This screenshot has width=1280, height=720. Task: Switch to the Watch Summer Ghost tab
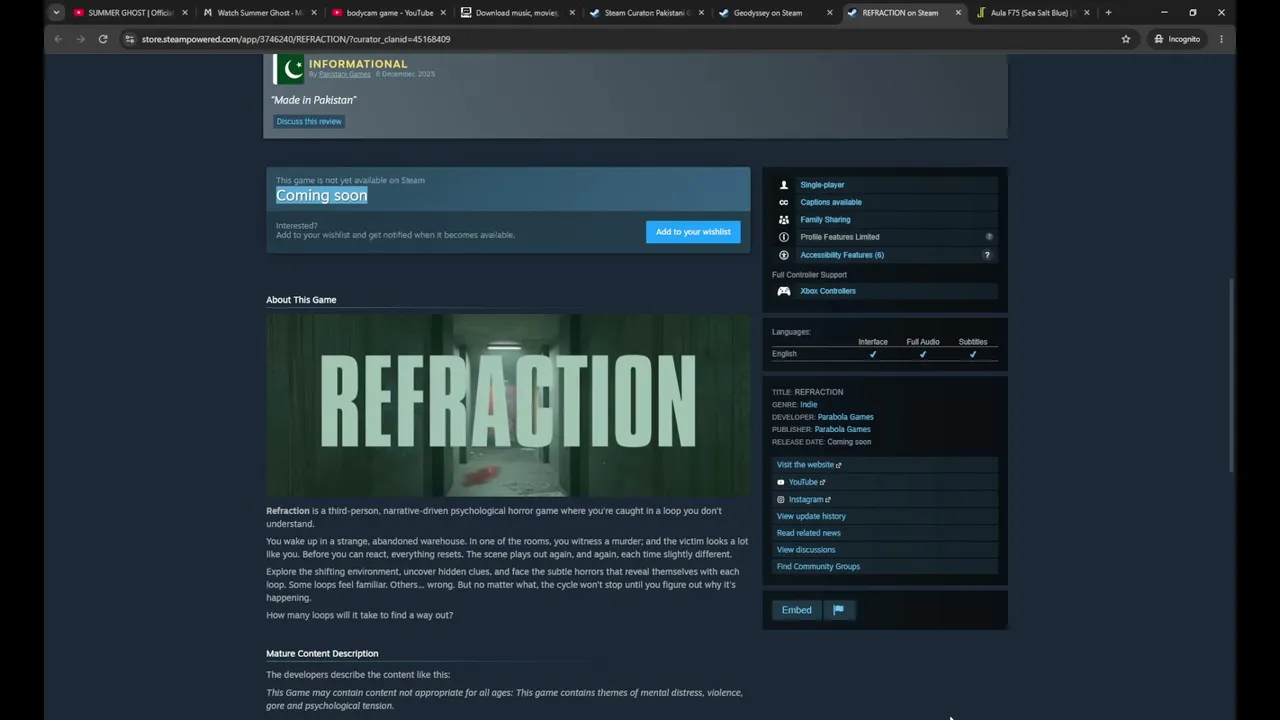tap(259, 13)
